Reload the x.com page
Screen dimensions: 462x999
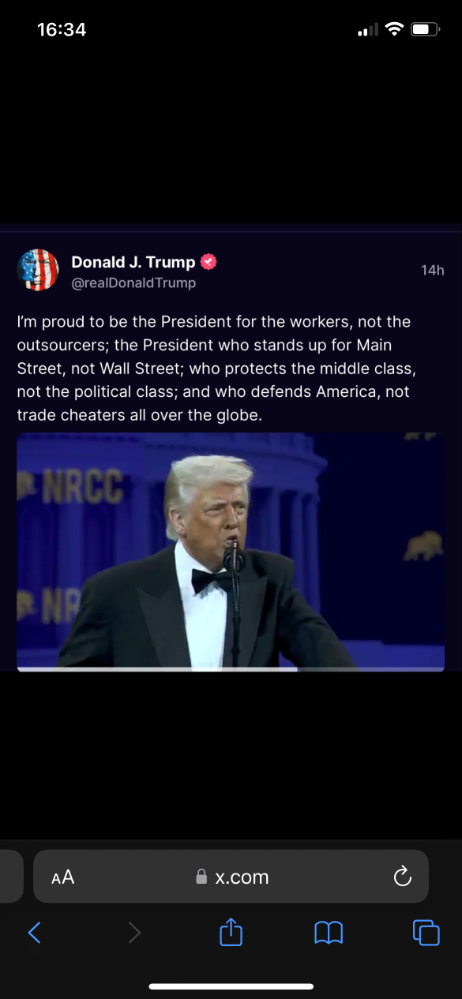coord(402,877)
